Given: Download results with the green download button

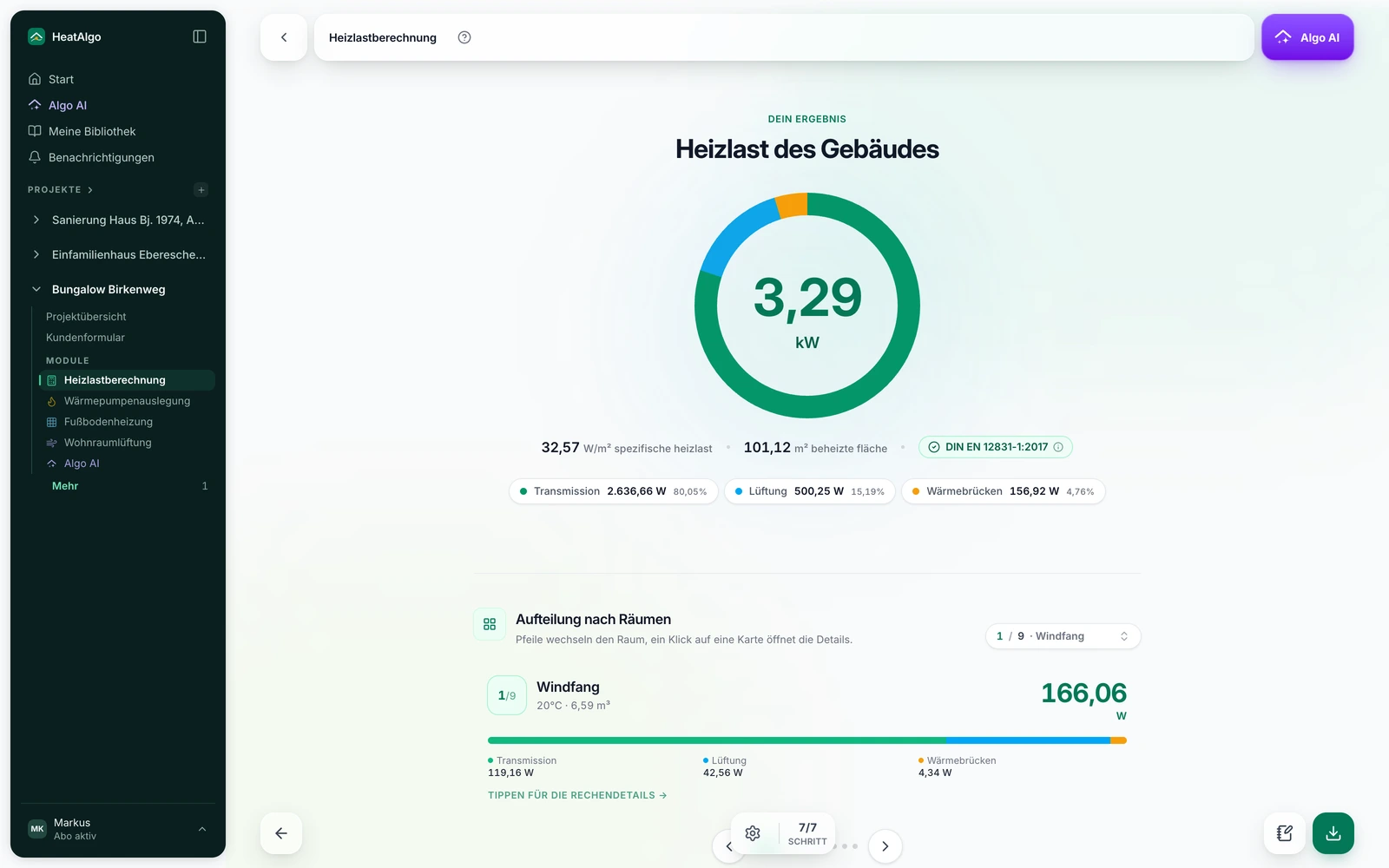Looking at the screenshot, I should pyautogui.click(x=1333, y=833).
